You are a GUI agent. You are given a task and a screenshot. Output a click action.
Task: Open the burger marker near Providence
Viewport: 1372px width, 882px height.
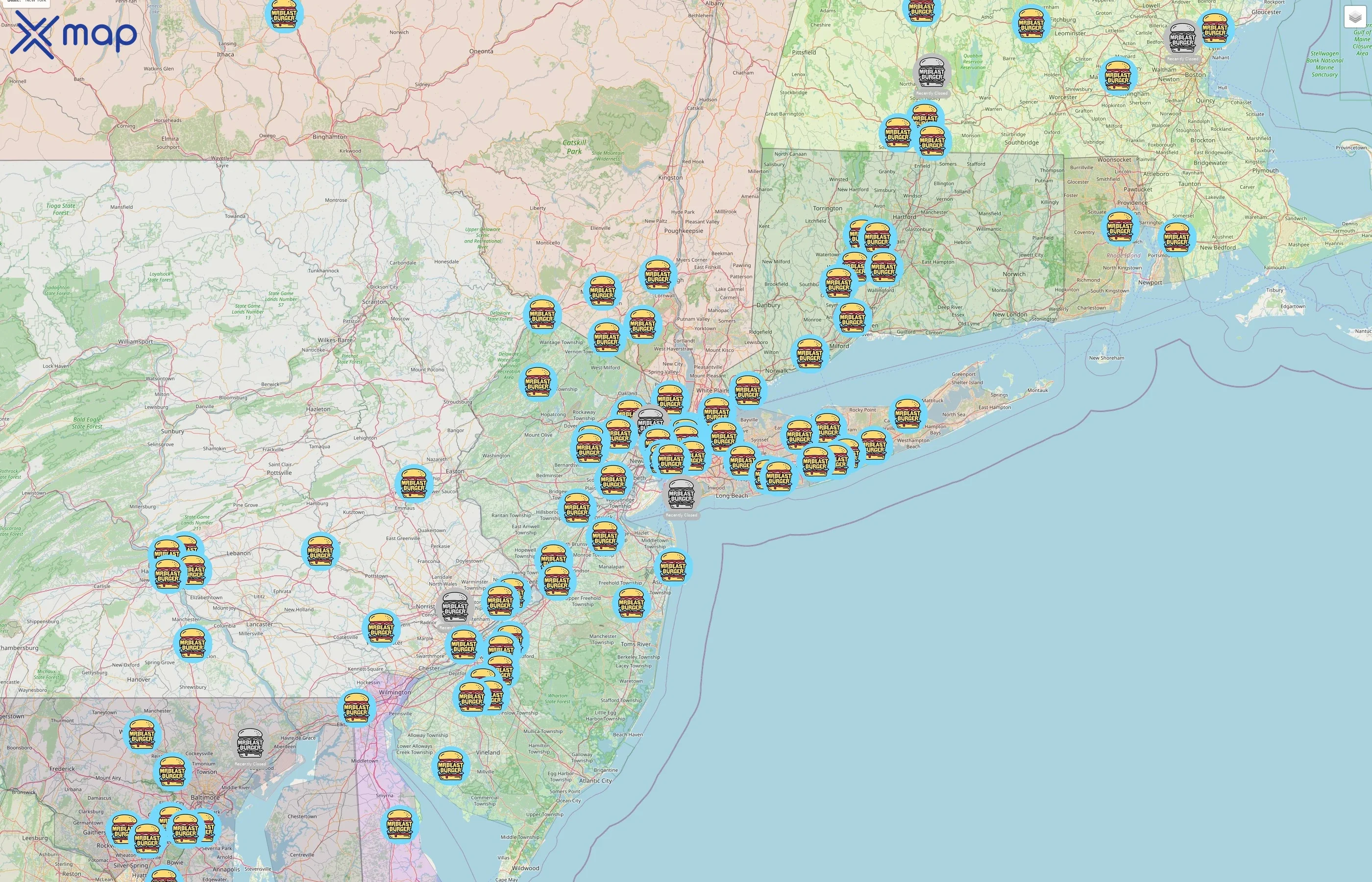click(1120, 227)
